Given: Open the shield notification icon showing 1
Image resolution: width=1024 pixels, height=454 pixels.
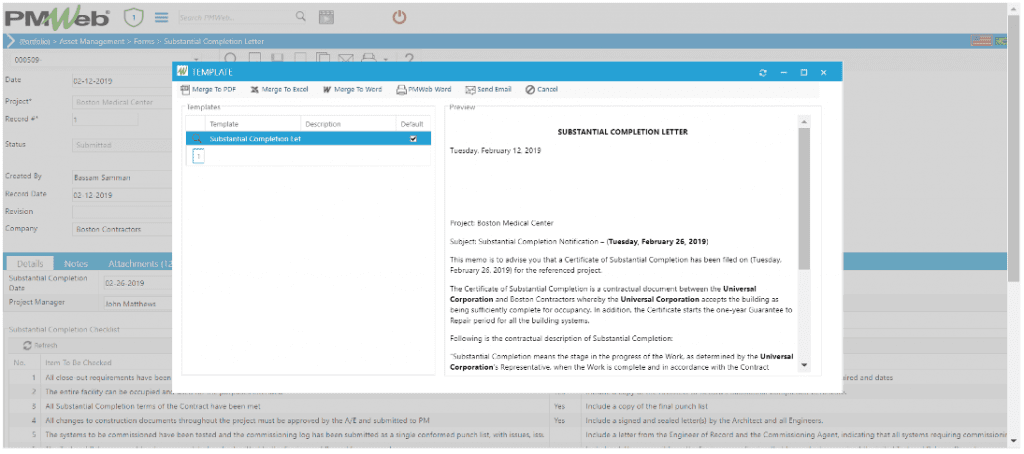Looking at the screenshot, I should tap(134, 18).
